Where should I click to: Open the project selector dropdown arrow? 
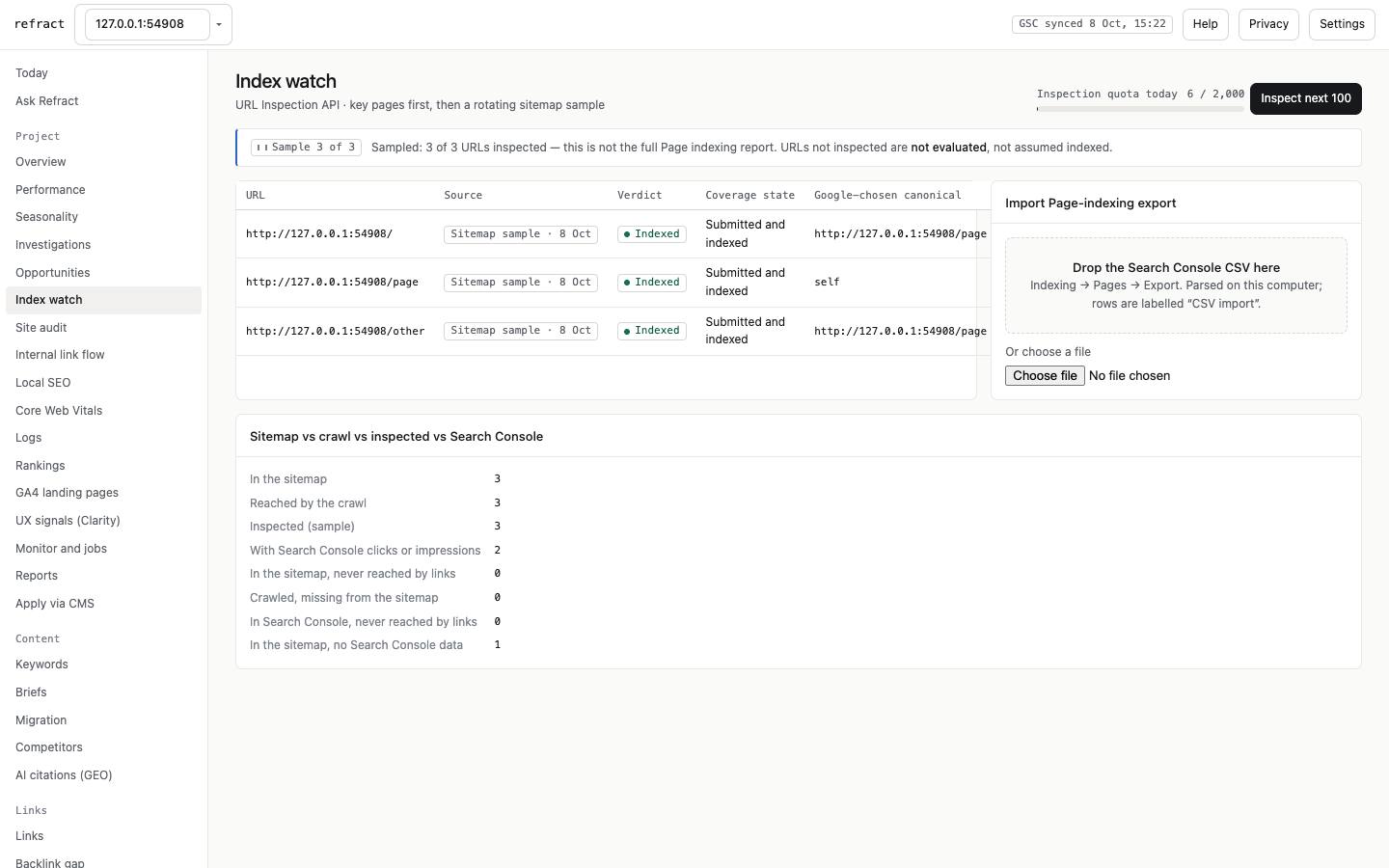tap(219, 24)
